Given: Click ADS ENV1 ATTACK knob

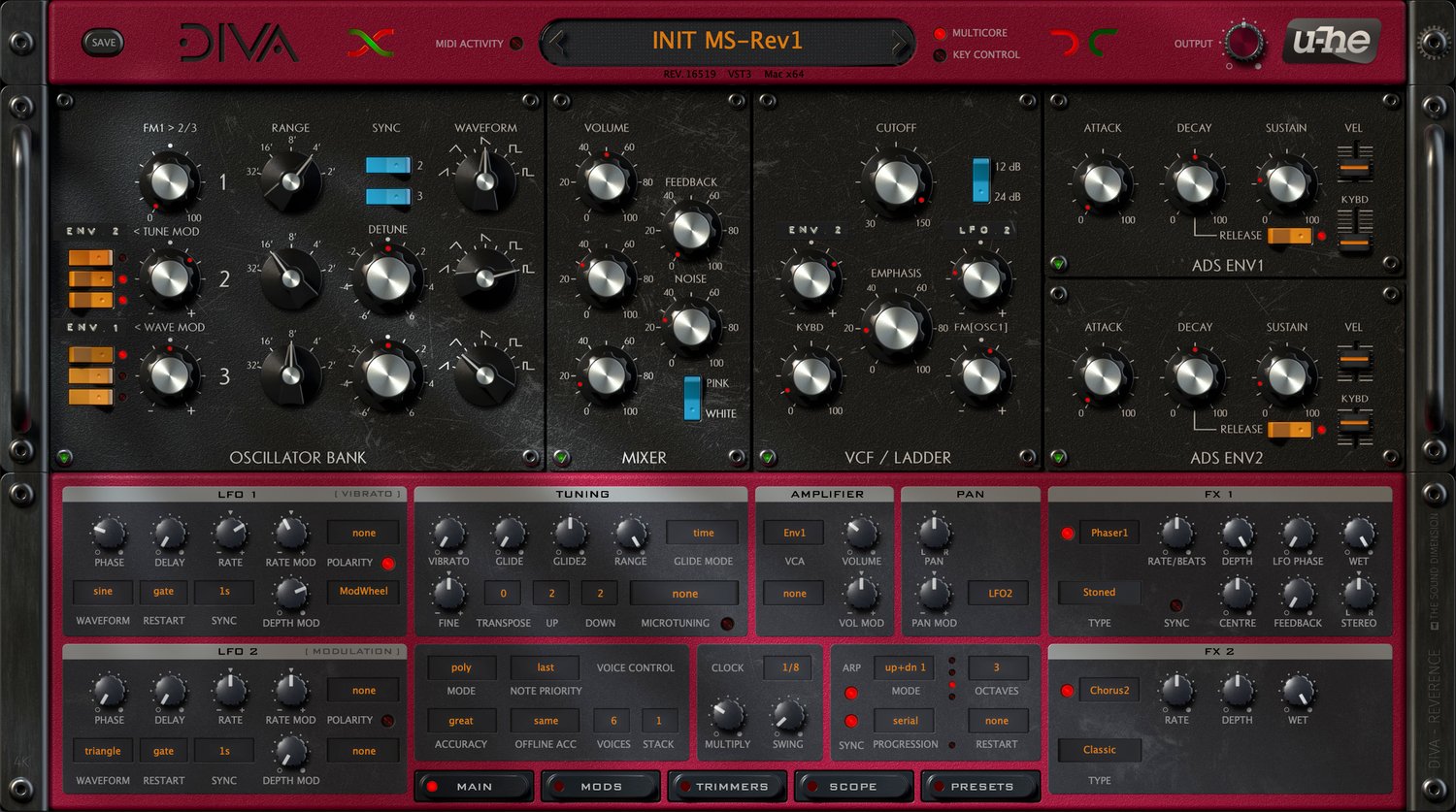Looking at the screenshot, I should coord(1103,182).
